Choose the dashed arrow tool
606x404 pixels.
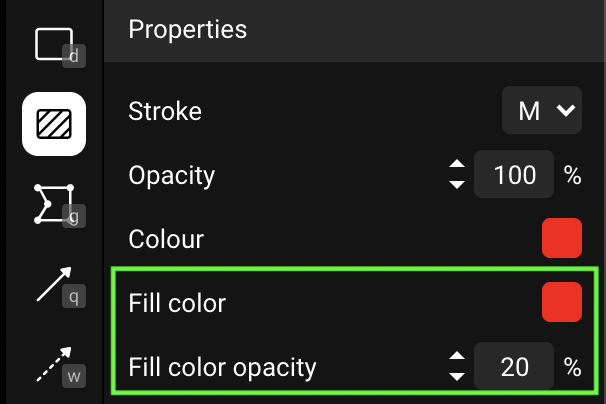[54, 365]
